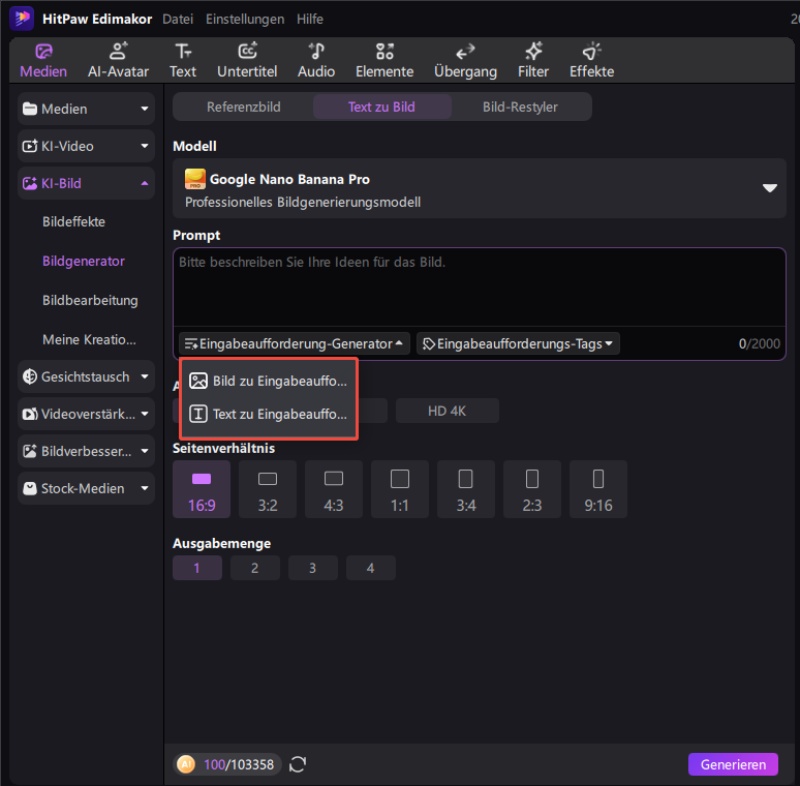Open the Effekte tool
Image resolution: width=800 pixels, height=786 pixels.
pyautogui.click(x=592, y=61)
